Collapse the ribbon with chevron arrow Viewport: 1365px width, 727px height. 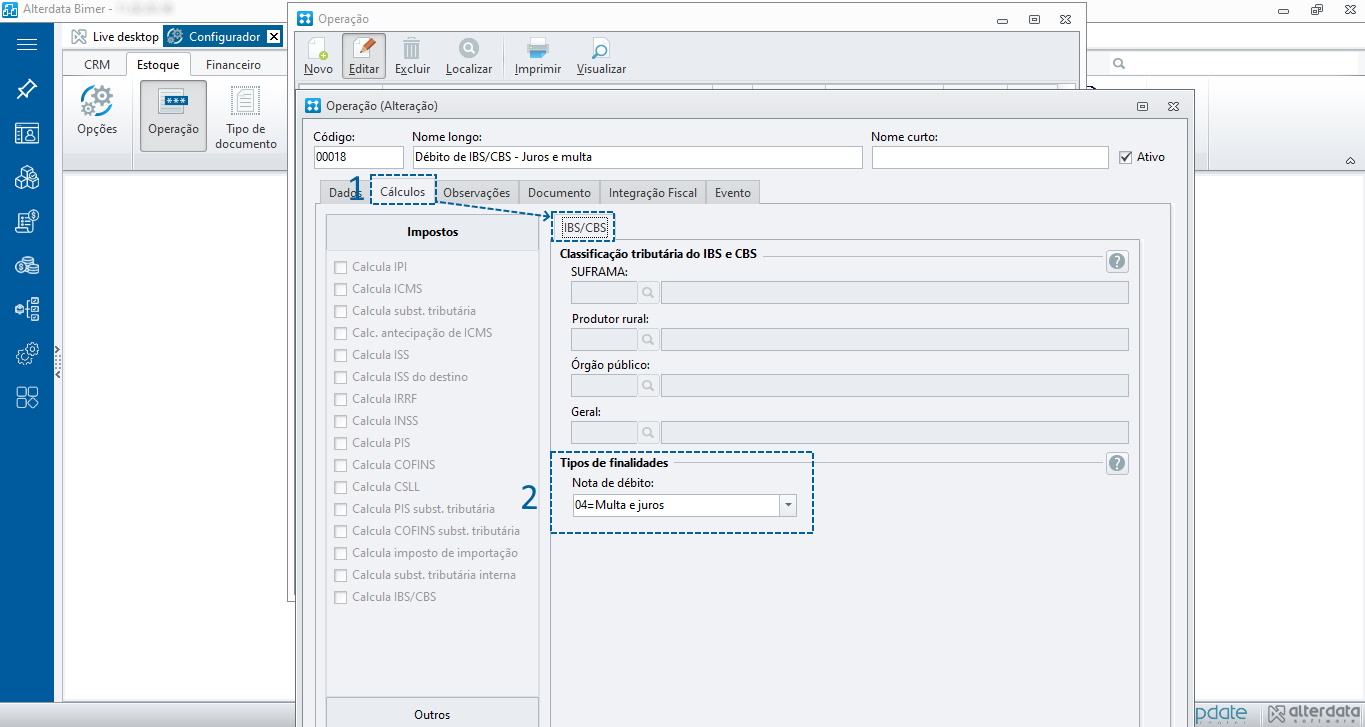pos(1349,161)
